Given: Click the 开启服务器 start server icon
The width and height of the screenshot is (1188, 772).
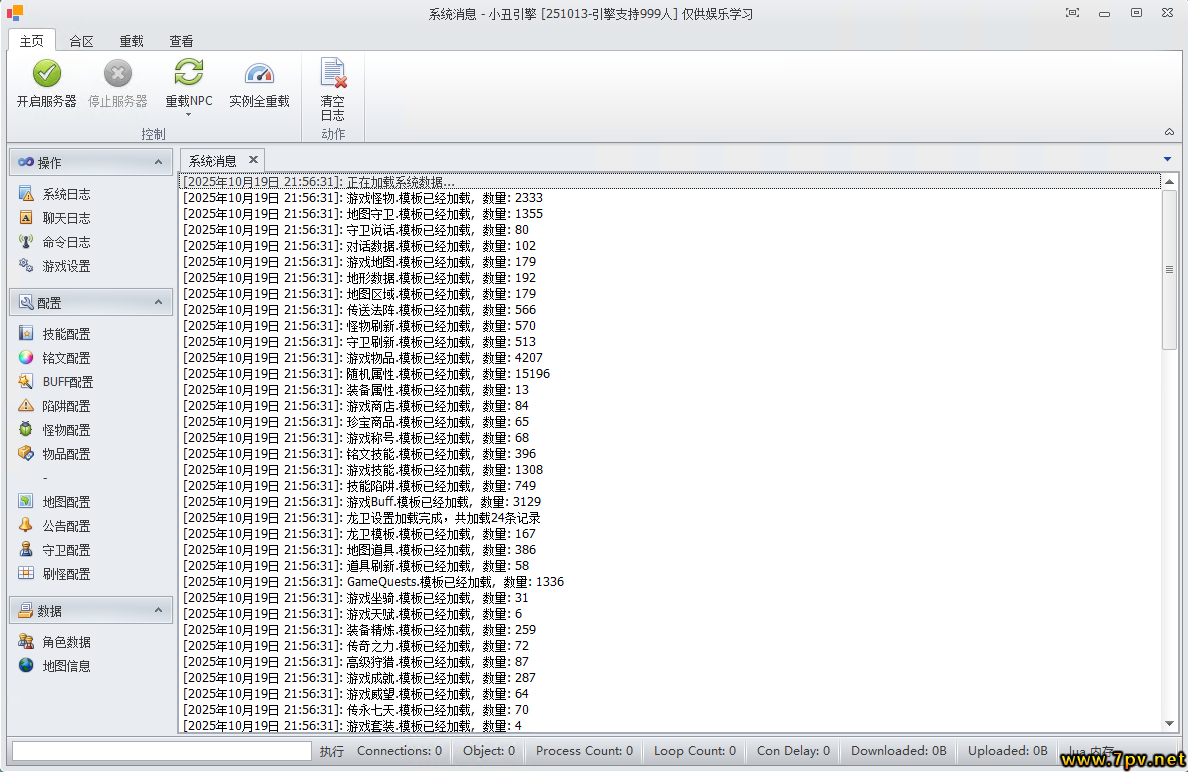Looking at the screenshot, I should (x=47, y=74).
